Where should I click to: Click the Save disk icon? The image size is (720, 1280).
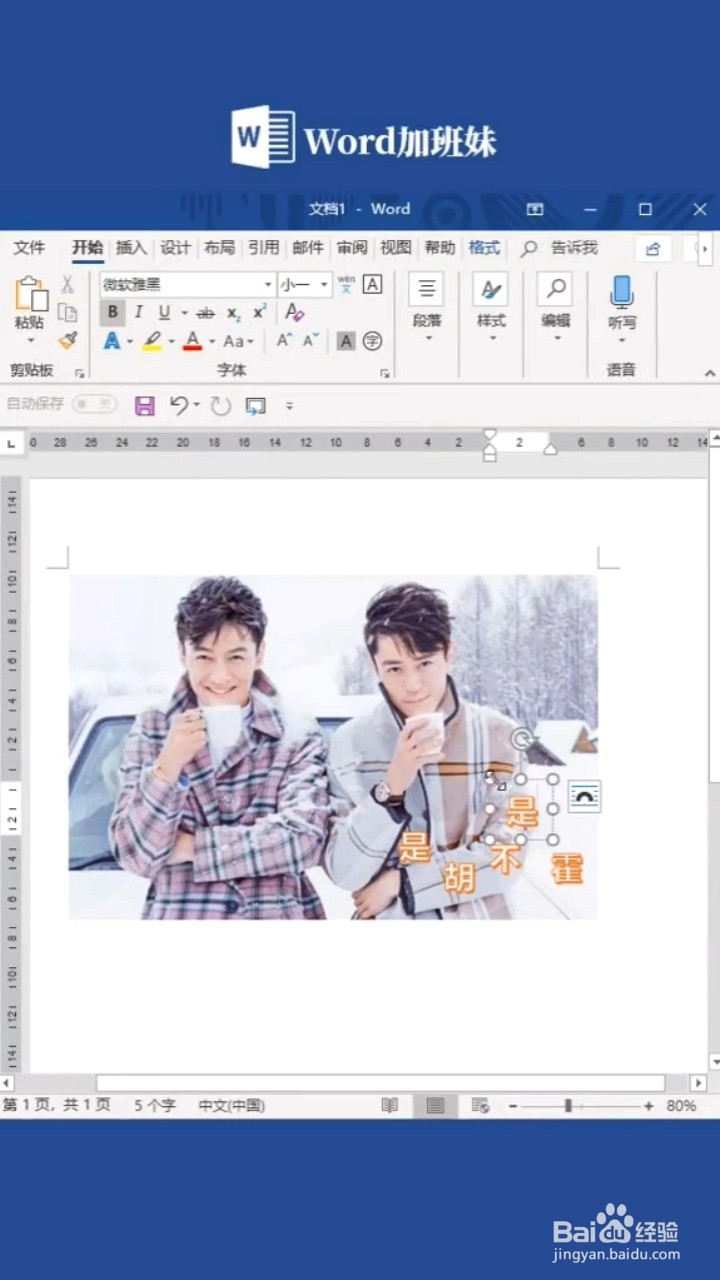pos(145,405)
